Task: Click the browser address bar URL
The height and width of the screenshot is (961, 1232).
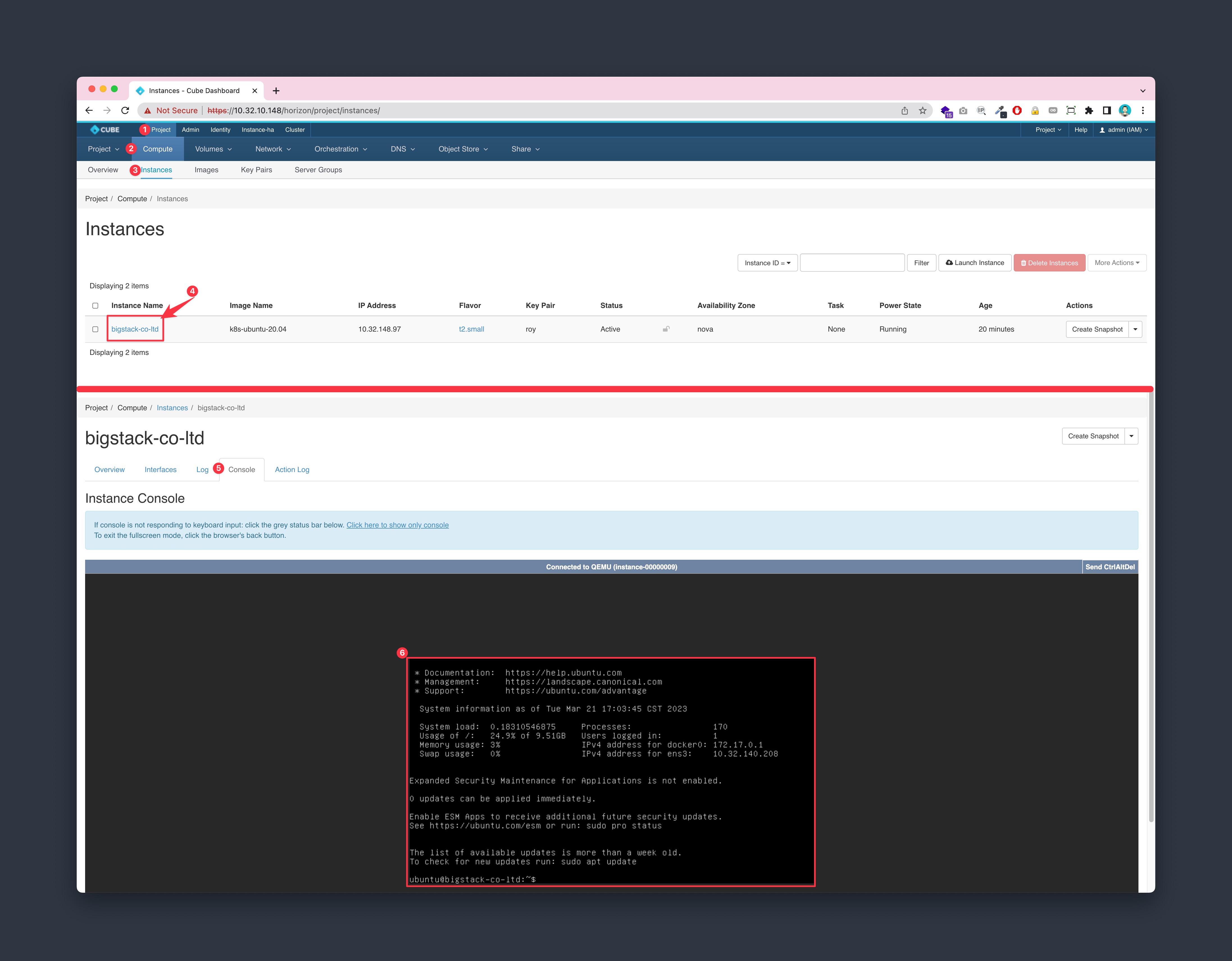Action: coord(294,111)
